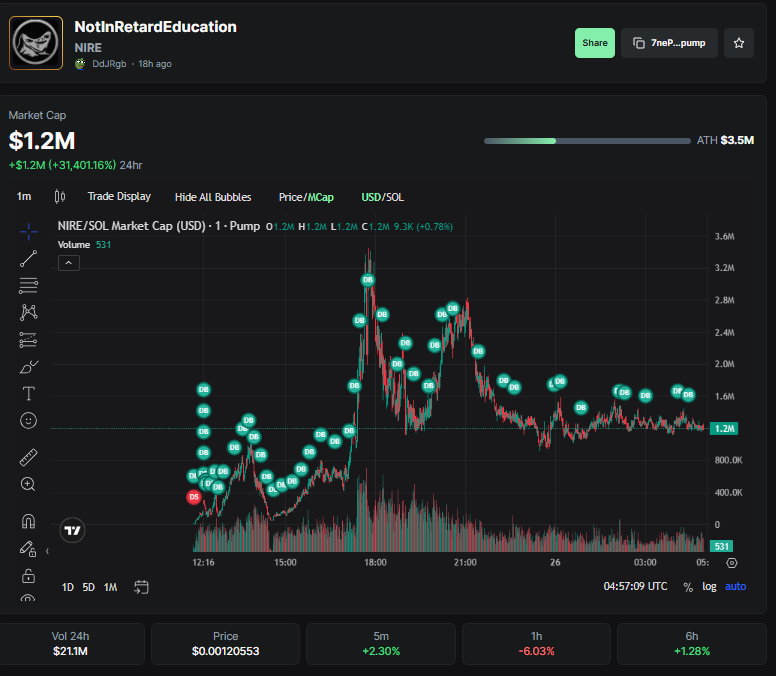
Task: Toggle Trade Display
Action: pyautogui.click(x=119, y=196)
